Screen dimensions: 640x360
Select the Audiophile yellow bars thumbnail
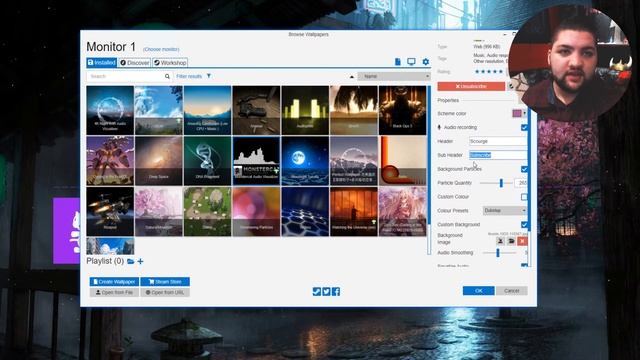(305, 110)
